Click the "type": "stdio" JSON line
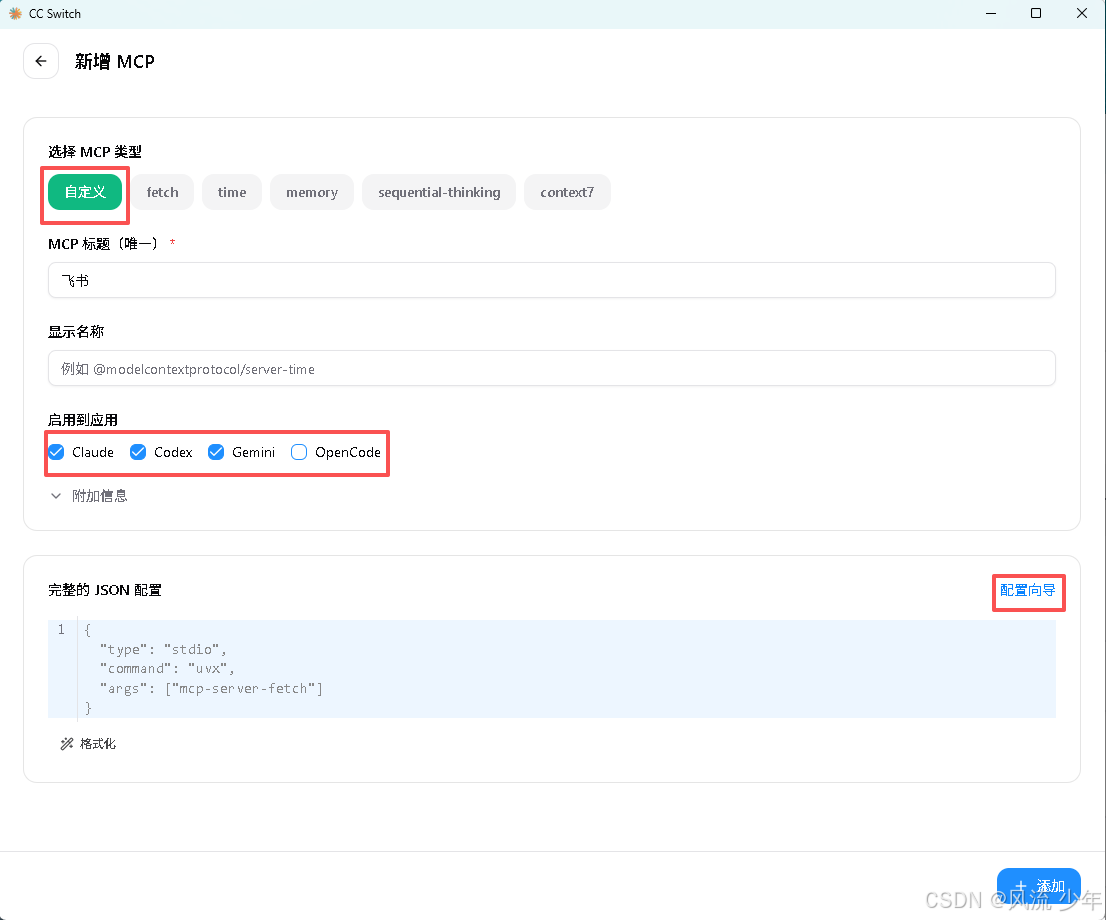Image resolution: width=1106 pixels, height=920 pixels. click(163, 649)
